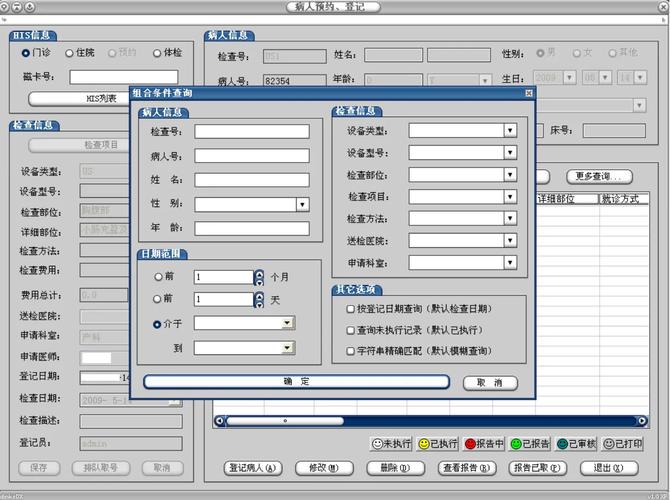Click the 病人号 input field in the dialog
This screenshot has width=670, height=500.
252,156
